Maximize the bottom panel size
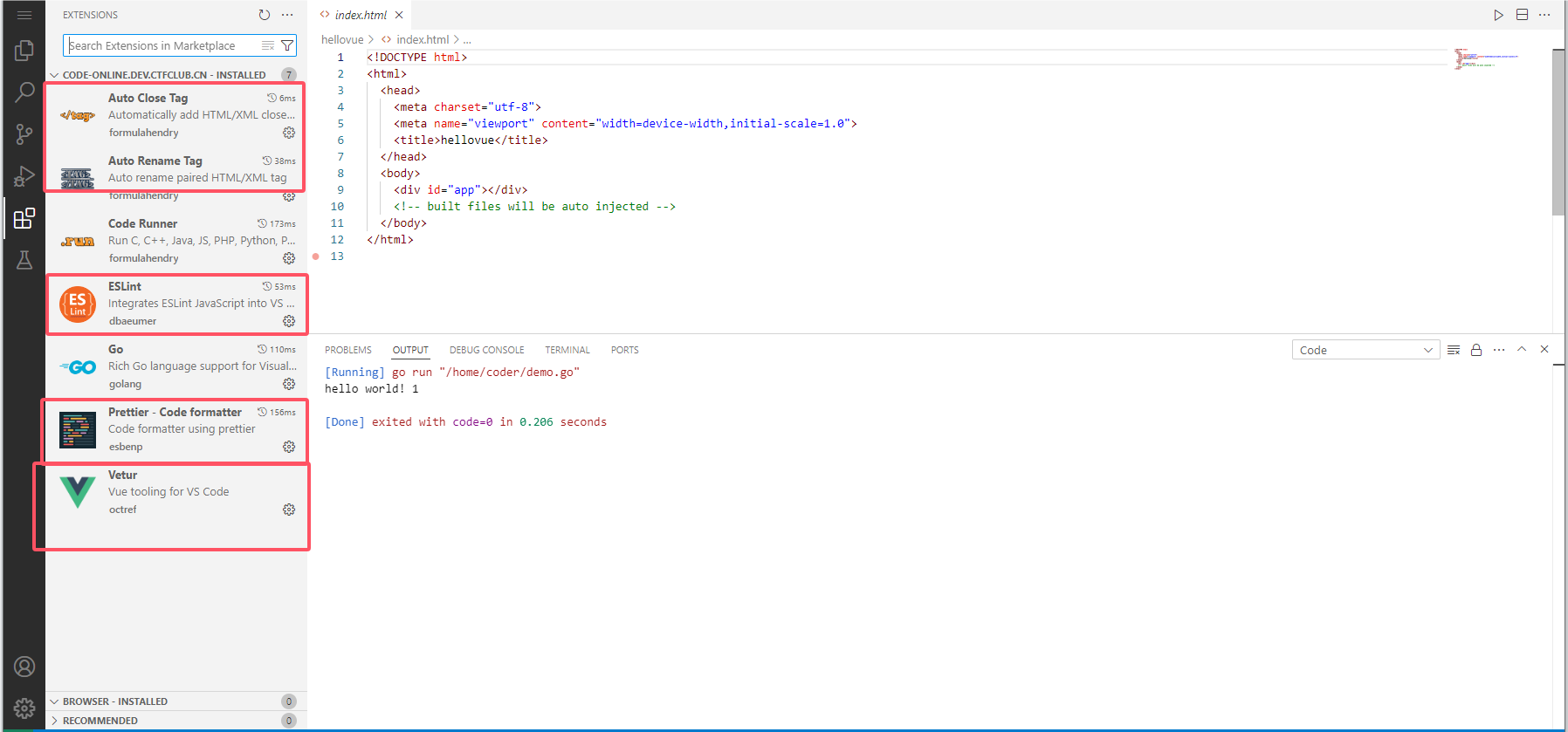This screenshot has width=1568, height=732. (1522, 349)
